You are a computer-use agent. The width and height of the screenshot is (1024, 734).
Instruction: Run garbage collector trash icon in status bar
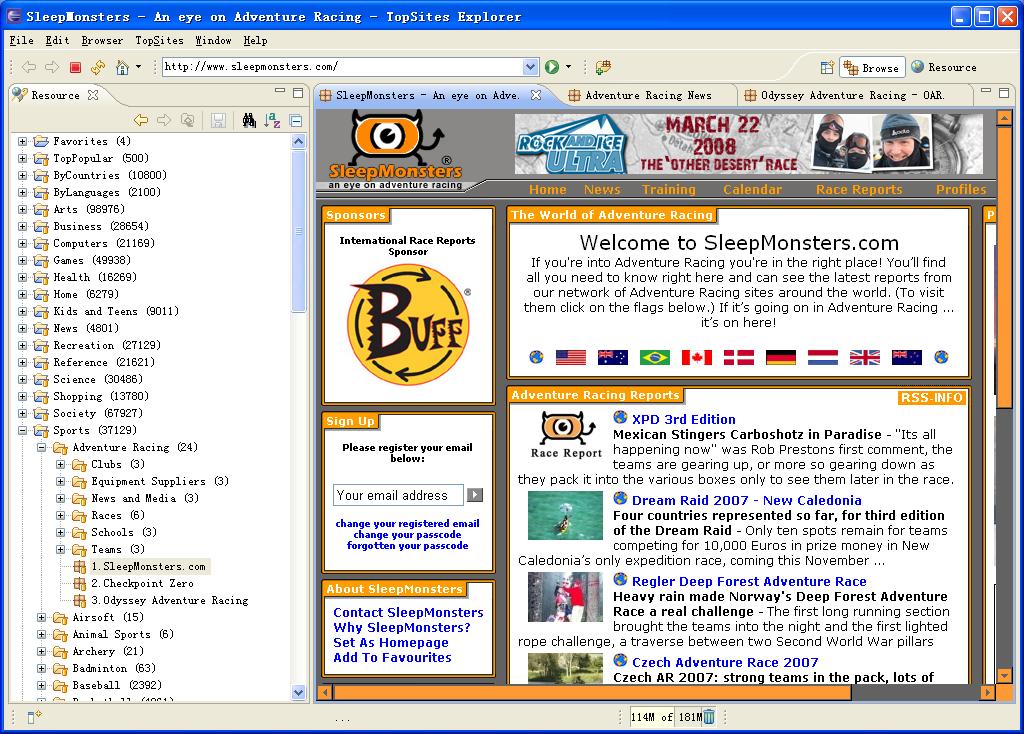709,717
